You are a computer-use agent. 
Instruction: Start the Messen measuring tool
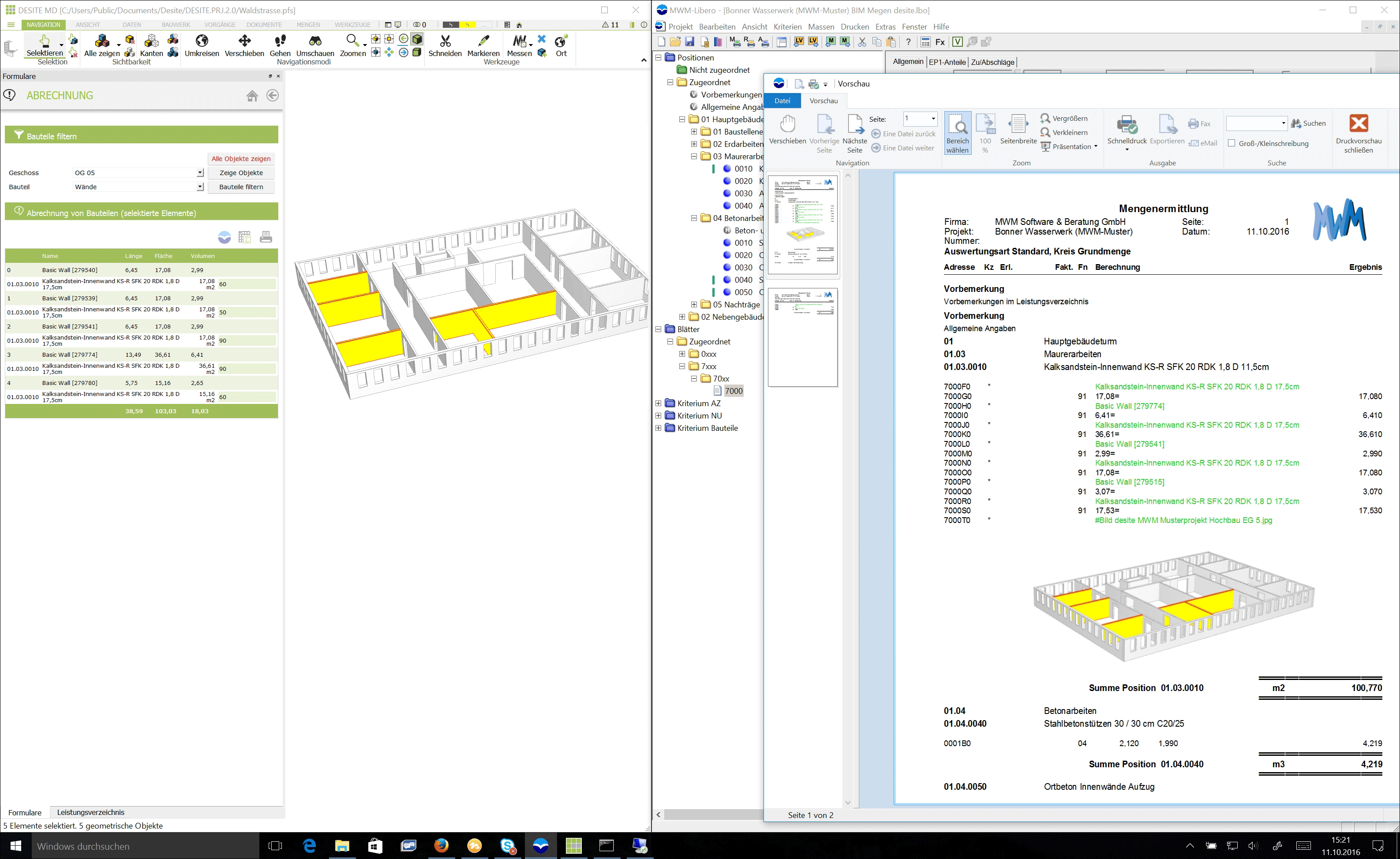click(519, 45)
